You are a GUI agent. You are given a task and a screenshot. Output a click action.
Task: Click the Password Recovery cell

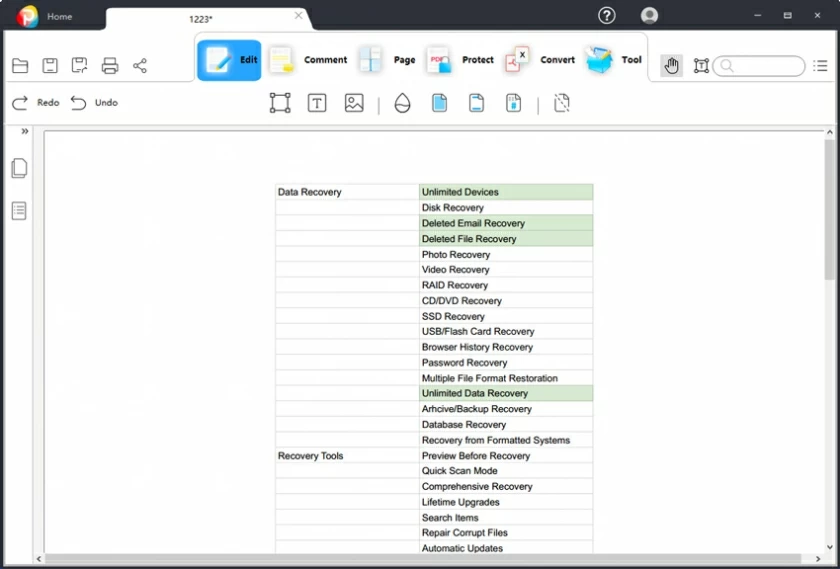[x=506, y=362]
